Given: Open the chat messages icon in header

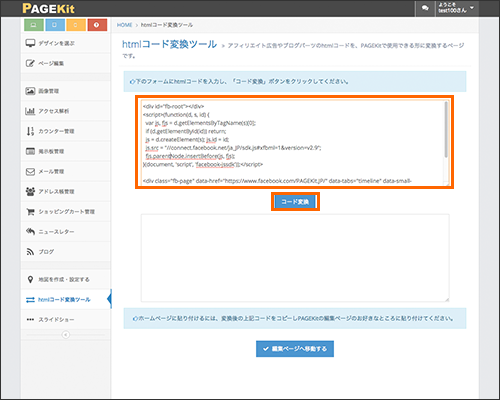Looking at the screenshot, I should [x=425, y=8].
